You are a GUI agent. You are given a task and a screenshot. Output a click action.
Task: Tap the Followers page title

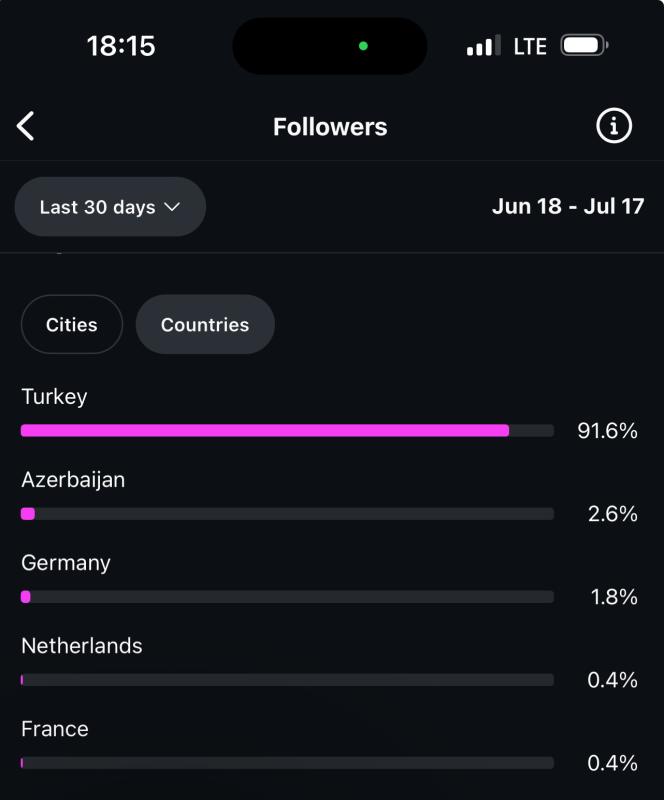tap(330, 127)
